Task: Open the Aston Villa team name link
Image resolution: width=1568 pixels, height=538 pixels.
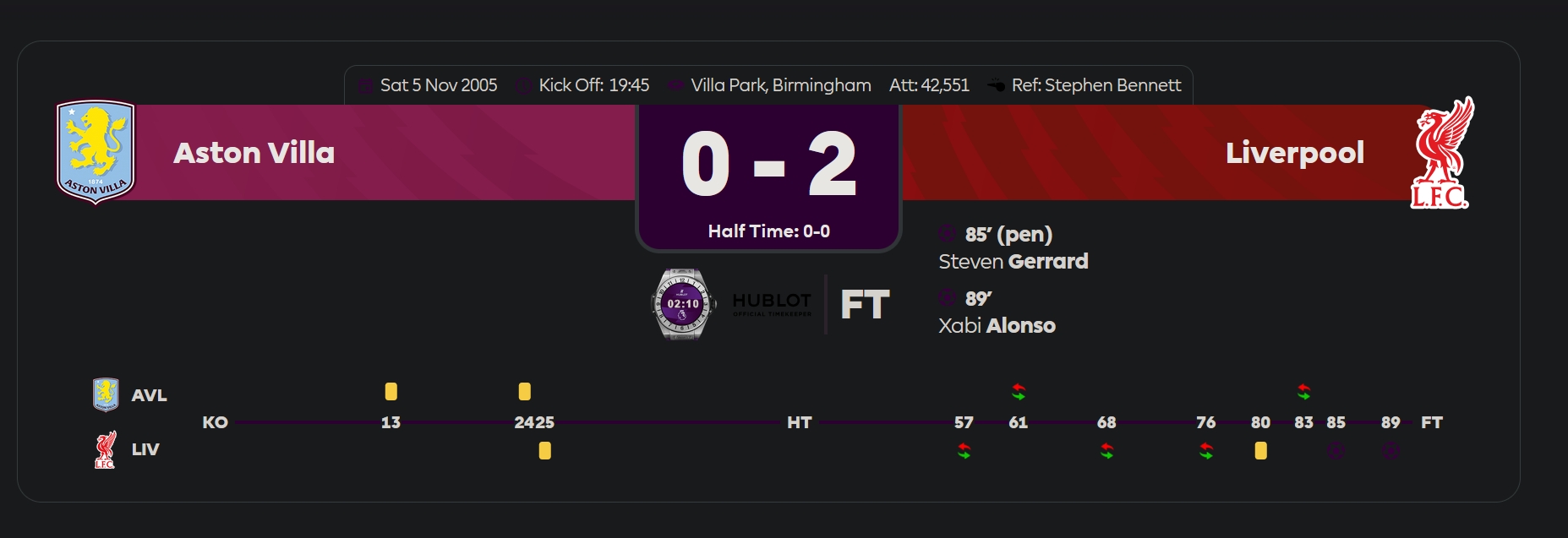Action: tap(254, 153)
